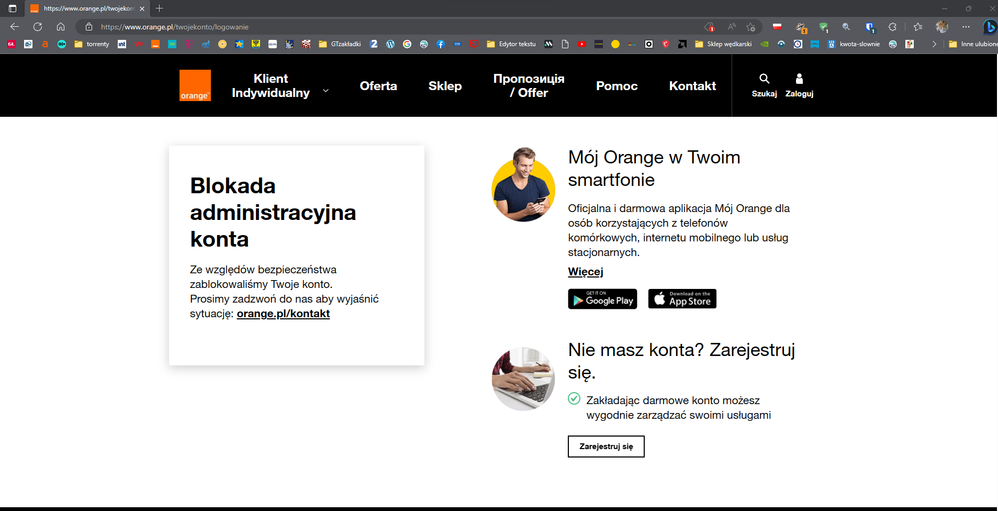Open Zaloguj login in the header
This screenshot has height=511, width=998.
click(799, 85)
